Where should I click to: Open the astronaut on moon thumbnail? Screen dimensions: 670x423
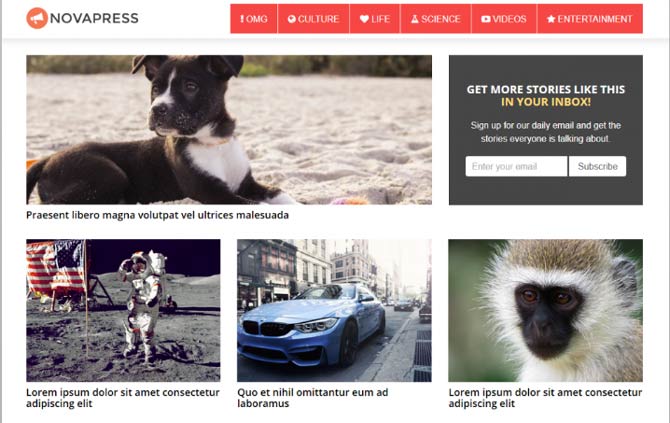123,310
